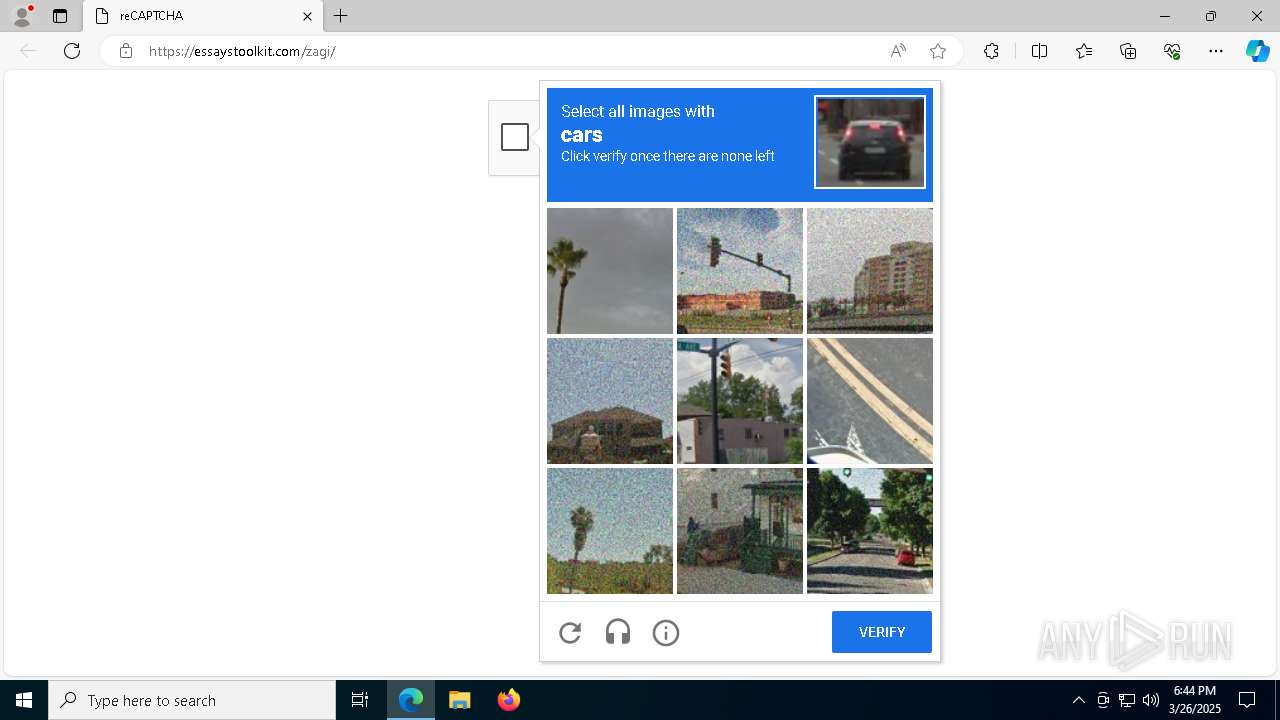Open the Extensions puzzle icon
Screen dimensions: 1280x720
(x=991, y=51)
